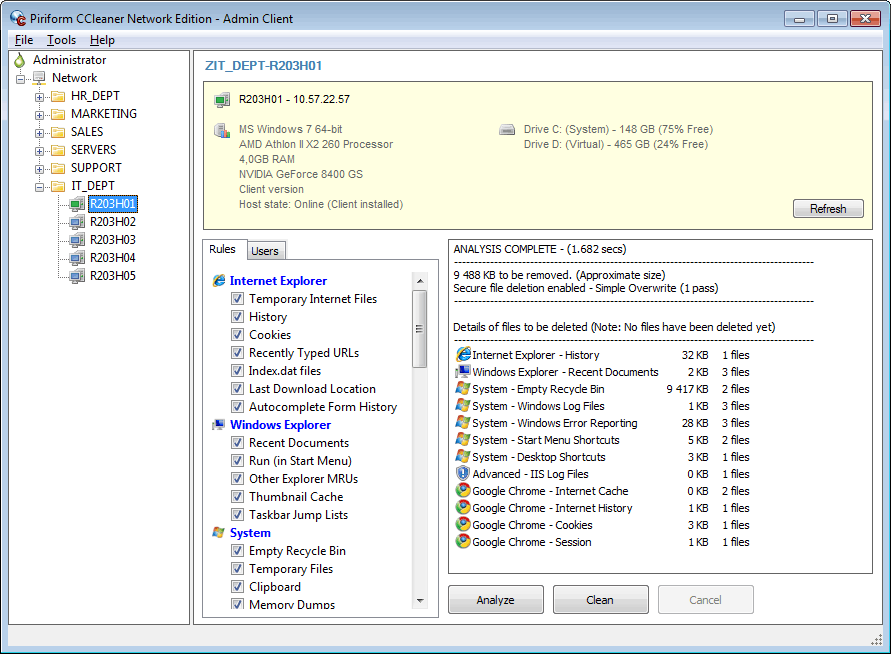Disable the Empty Recycle Bin checkbox
The image size is (891, 654).
(x=238, y=551)
